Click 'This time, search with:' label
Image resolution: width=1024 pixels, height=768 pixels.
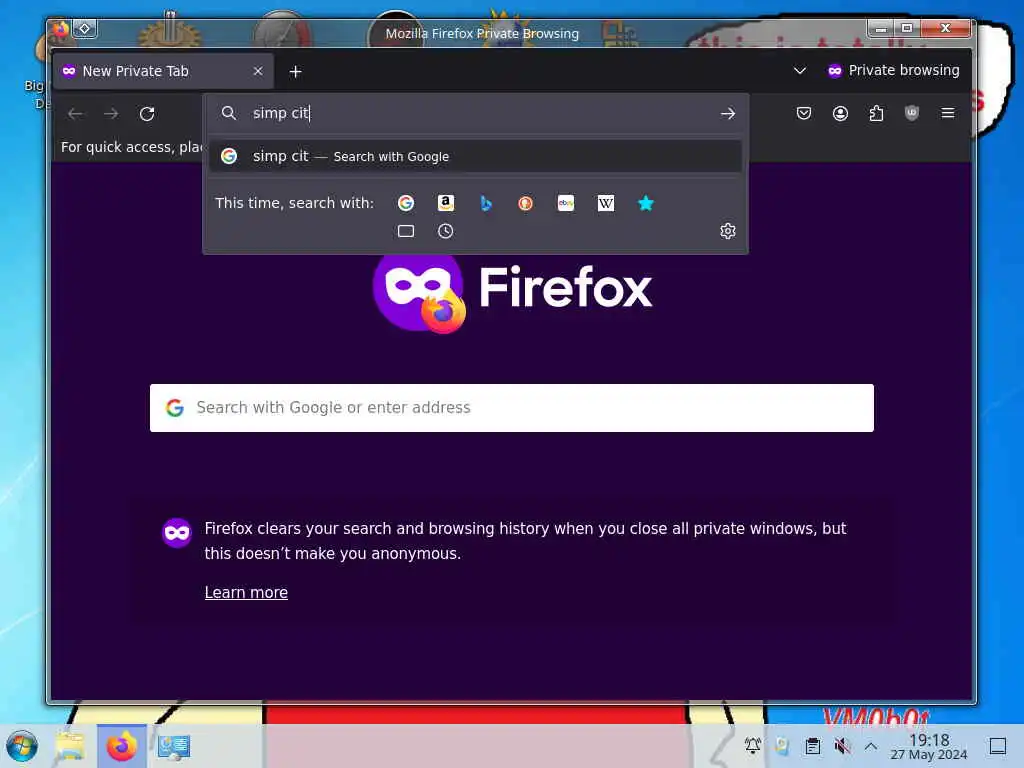[x=295, y=203]
